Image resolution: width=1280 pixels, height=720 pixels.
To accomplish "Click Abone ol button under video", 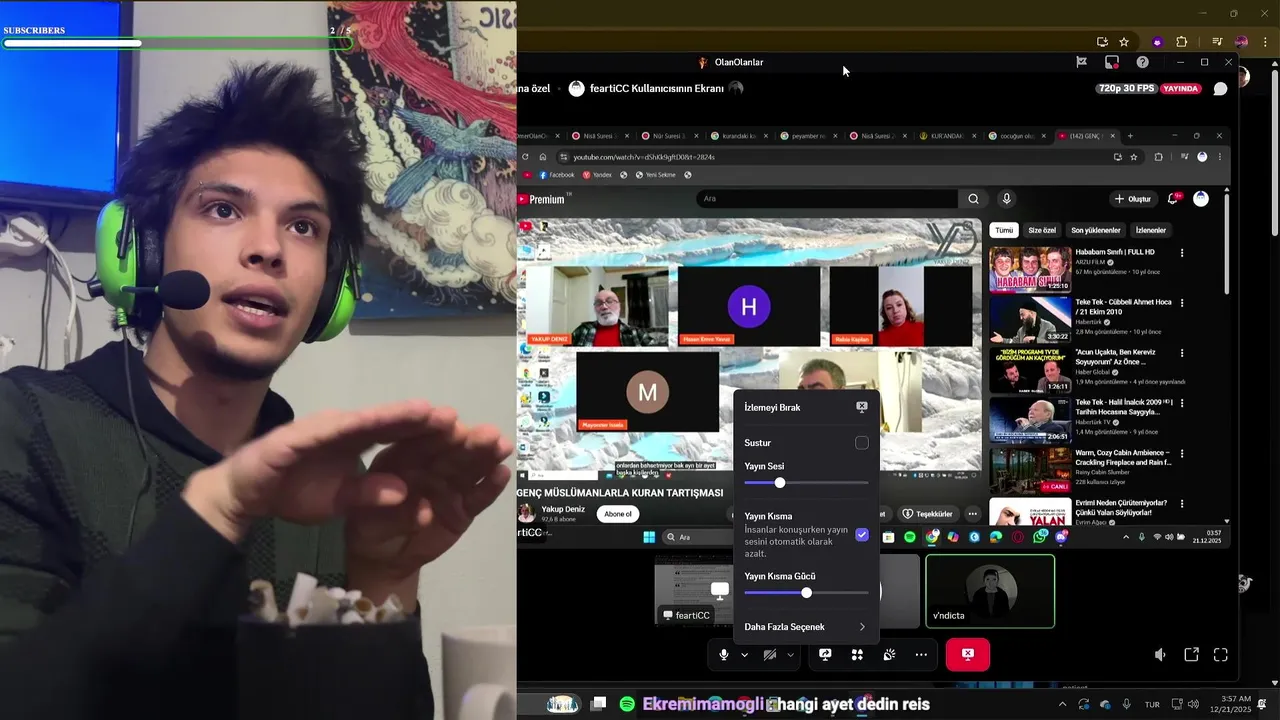I will (x=618, y=514).
